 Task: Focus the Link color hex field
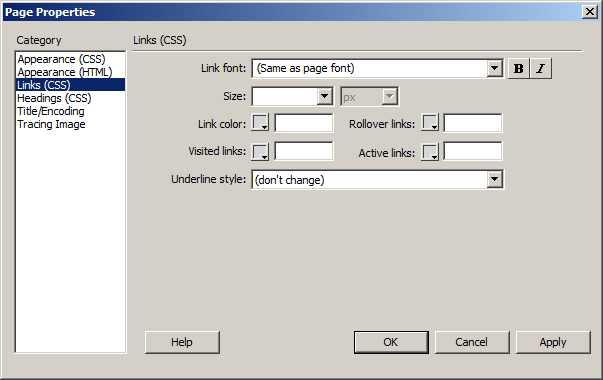304,123
